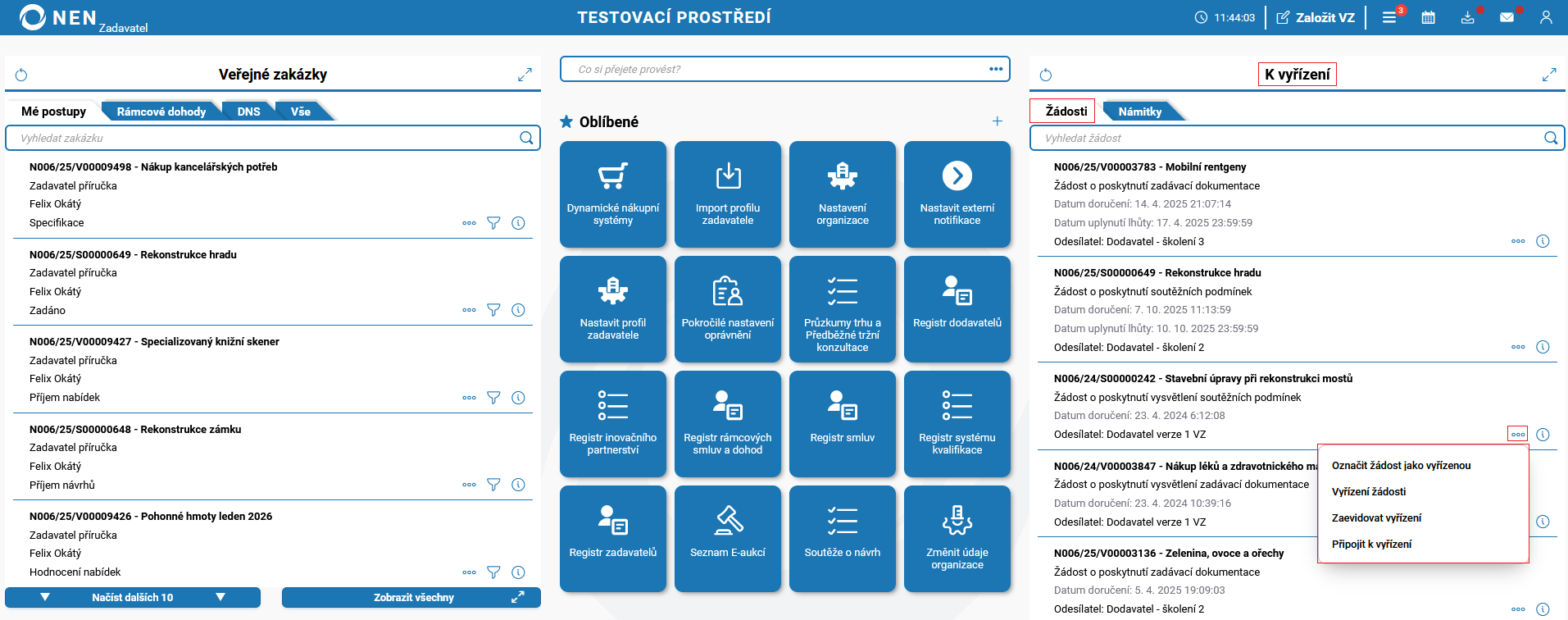Open the Registr dodavatelů tile
This screenshot has height=620, width=1568.
pos(957,309)
